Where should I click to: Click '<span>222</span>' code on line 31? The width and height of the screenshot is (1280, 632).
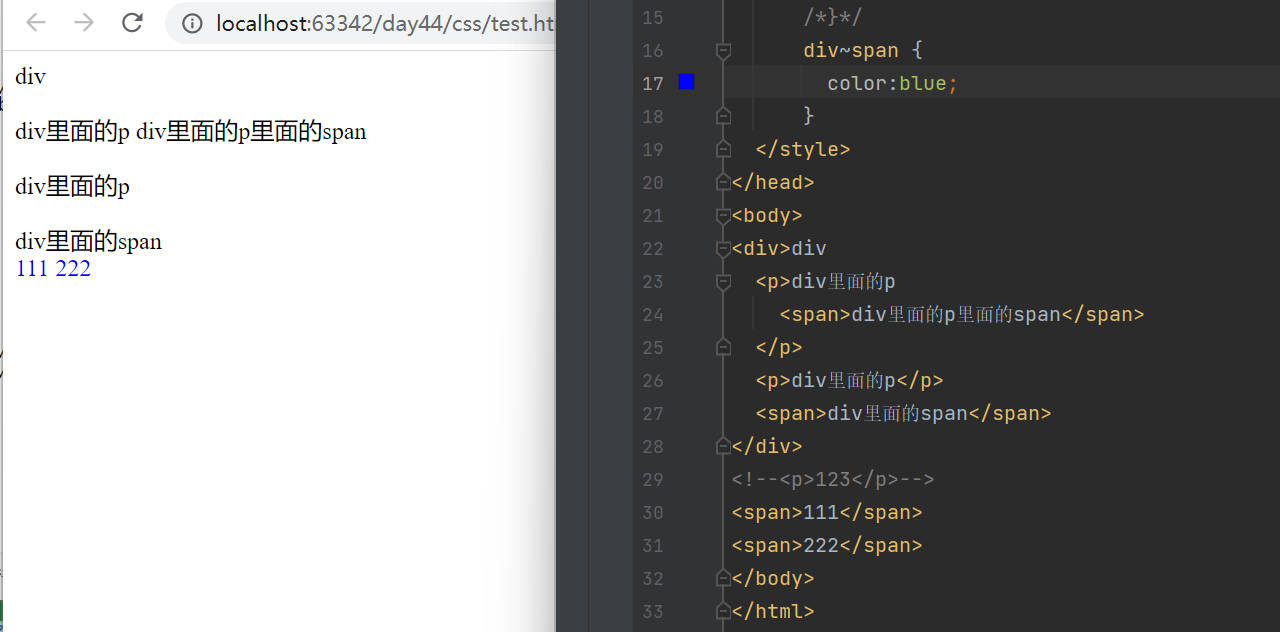click(827, 545)
